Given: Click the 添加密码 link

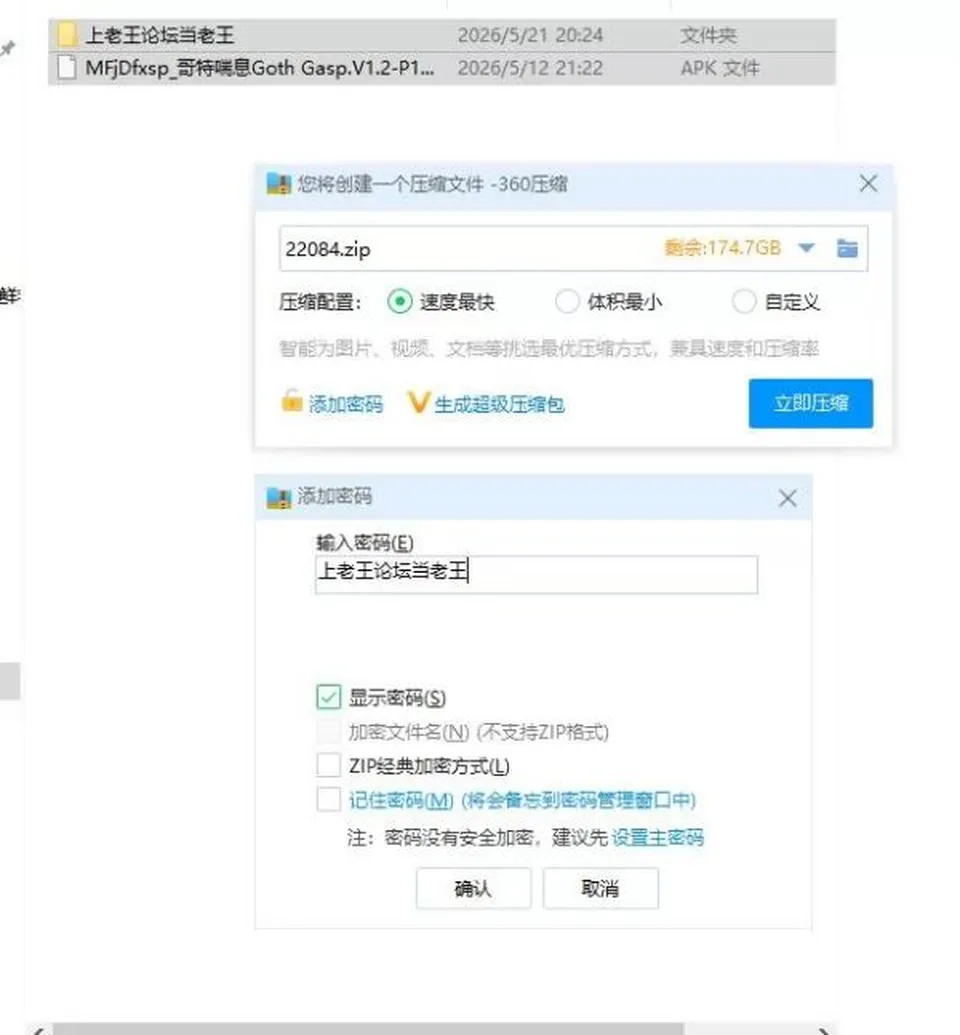Looking at the screenshot, I should pyautogui.click(x=346, y=404).
